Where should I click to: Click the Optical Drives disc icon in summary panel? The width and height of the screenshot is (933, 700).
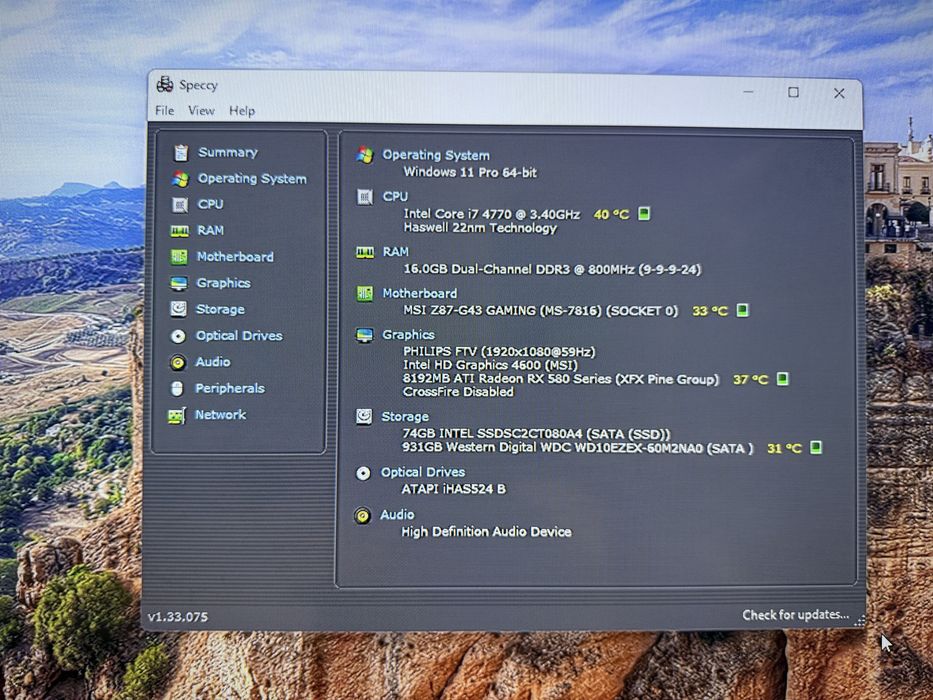click(x=363, y=473)
